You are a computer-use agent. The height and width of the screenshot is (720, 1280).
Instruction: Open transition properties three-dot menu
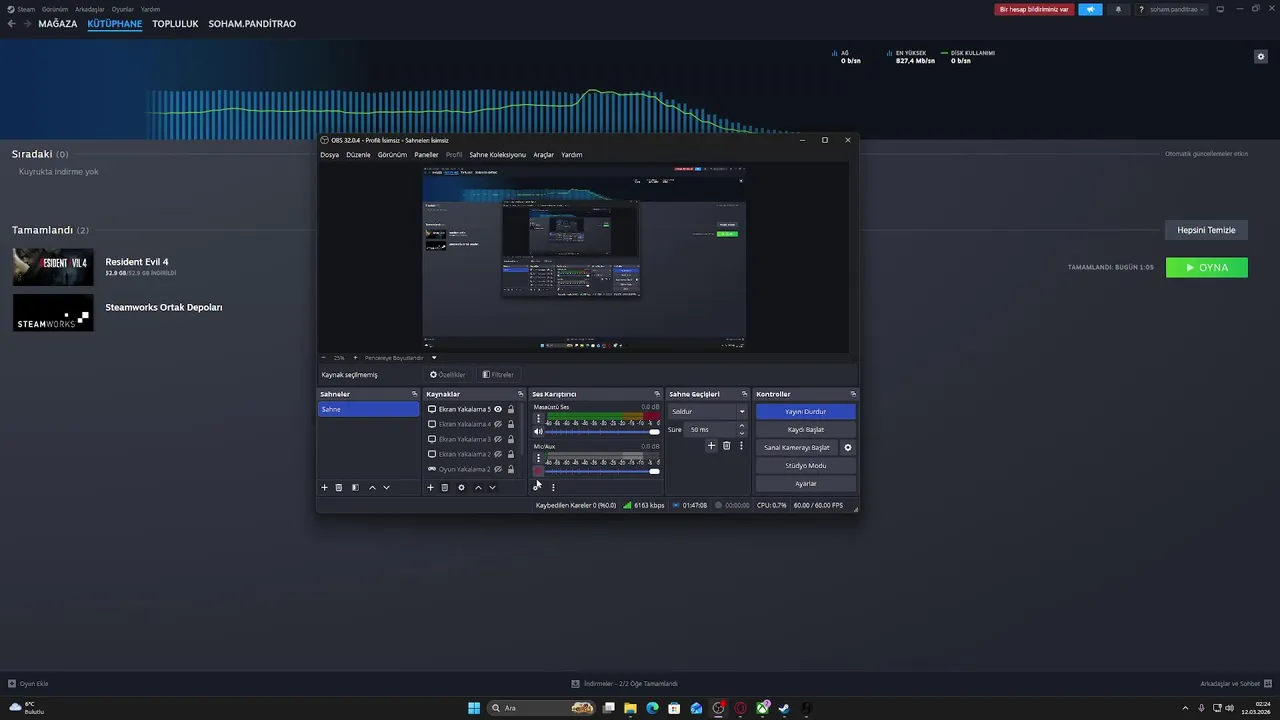741,446
